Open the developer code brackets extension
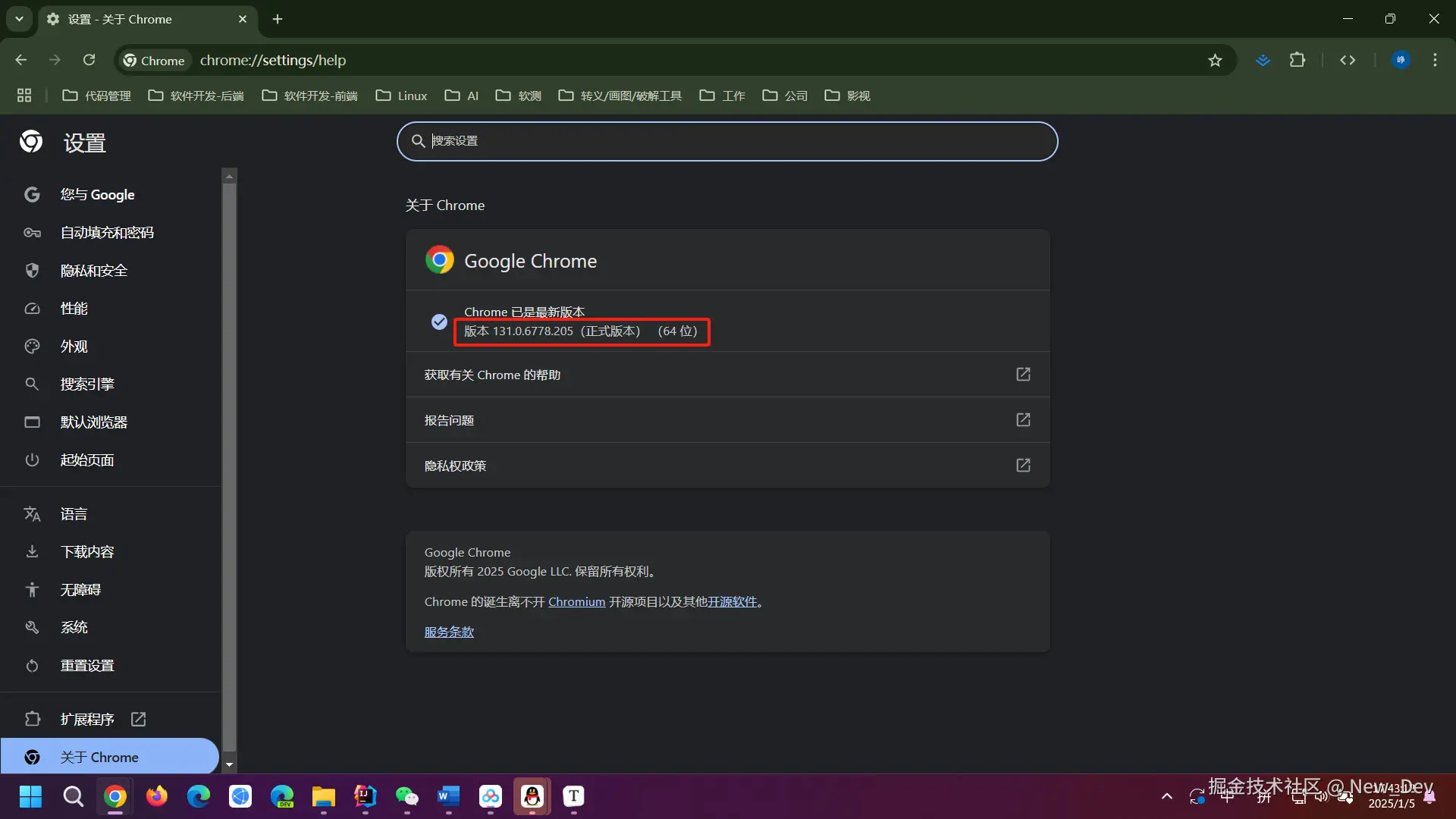Viewport: 1456px width, 819px height. pyautogui.click(x=1348, y=60)
